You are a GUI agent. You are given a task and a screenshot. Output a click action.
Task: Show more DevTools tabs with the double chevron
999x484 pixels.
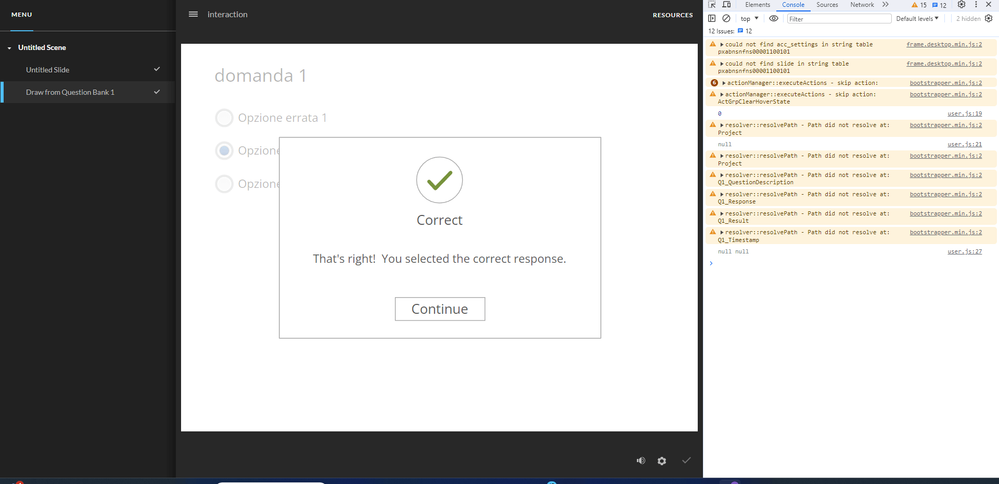click(885, 4)
